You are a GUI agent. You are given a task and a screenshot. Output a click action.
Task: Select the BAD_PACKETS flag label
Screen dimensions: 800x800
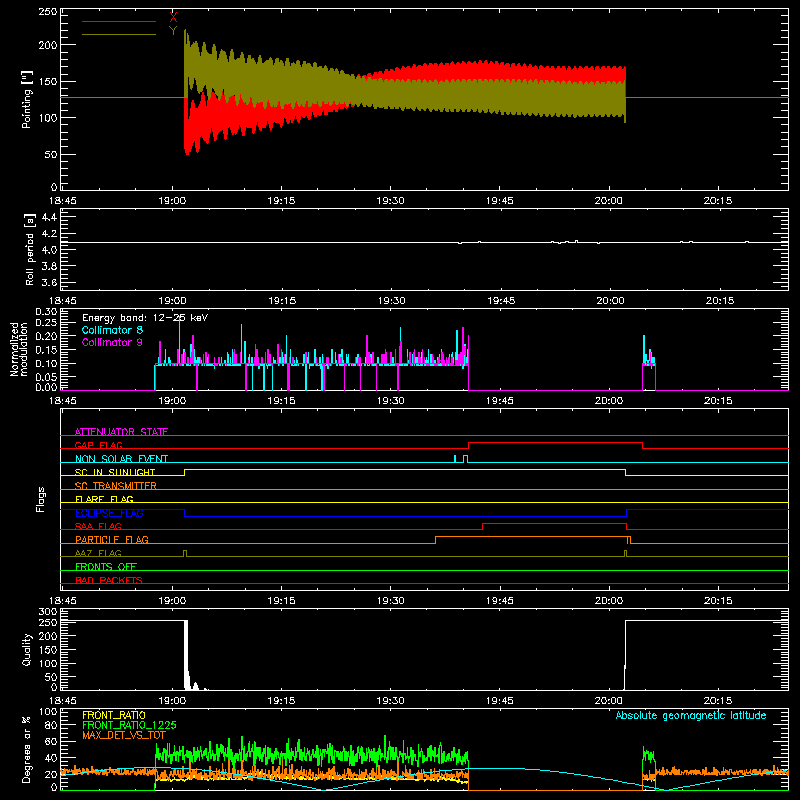(x=109, y=580)
